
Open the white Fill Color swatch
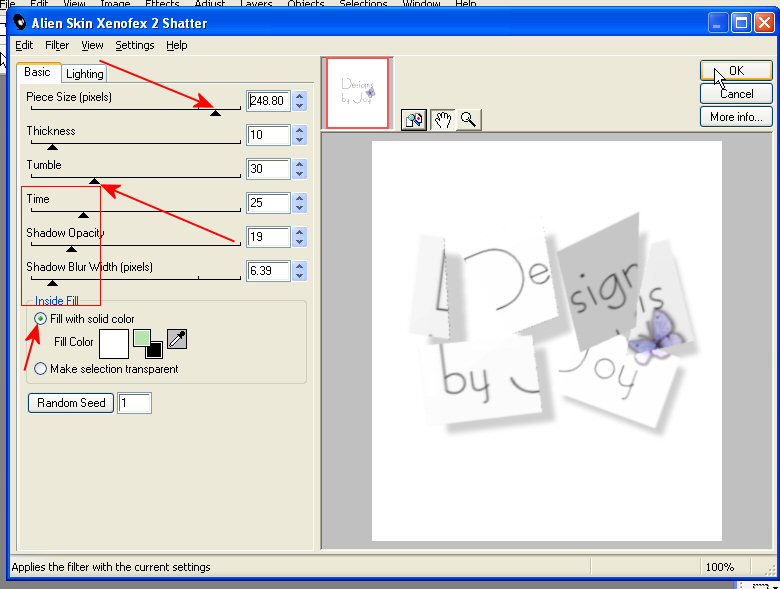pos(114,344)
